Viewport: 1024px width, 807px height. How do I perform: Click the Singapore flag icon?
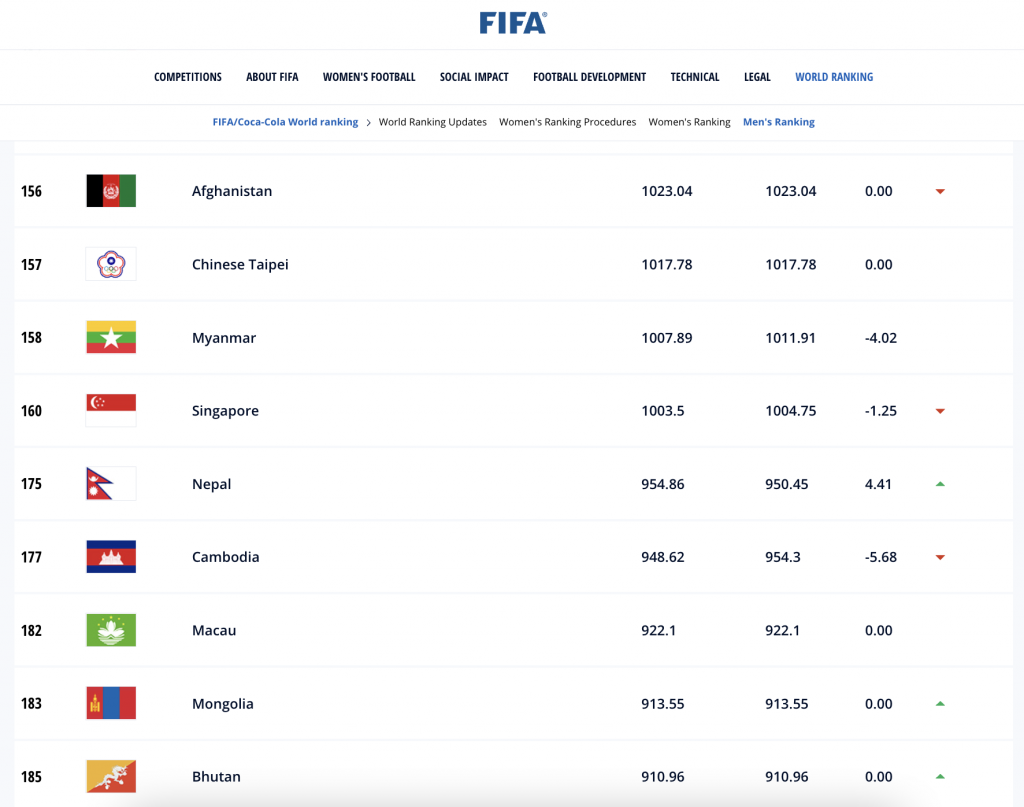(111, 410)
